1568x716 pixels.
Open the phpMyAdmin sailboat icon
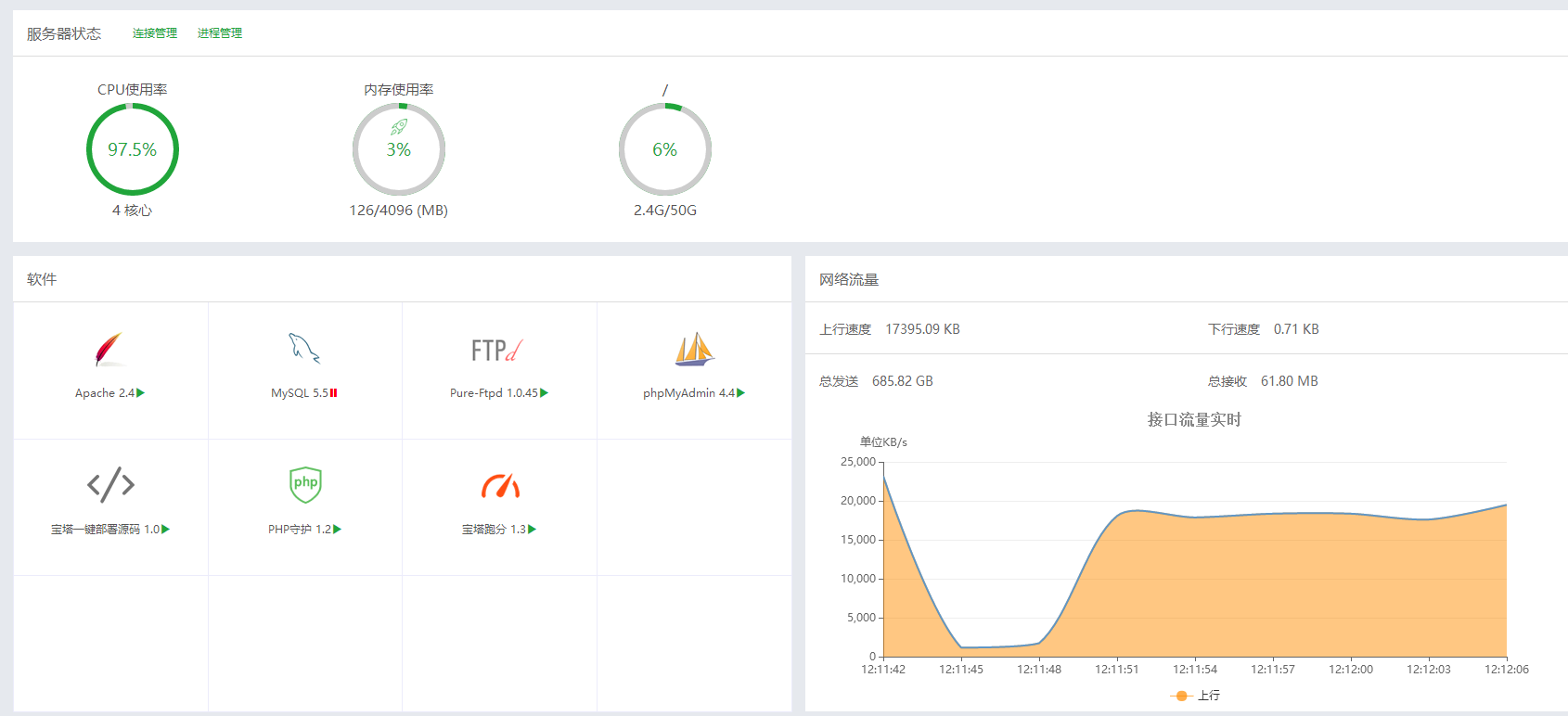694,349
